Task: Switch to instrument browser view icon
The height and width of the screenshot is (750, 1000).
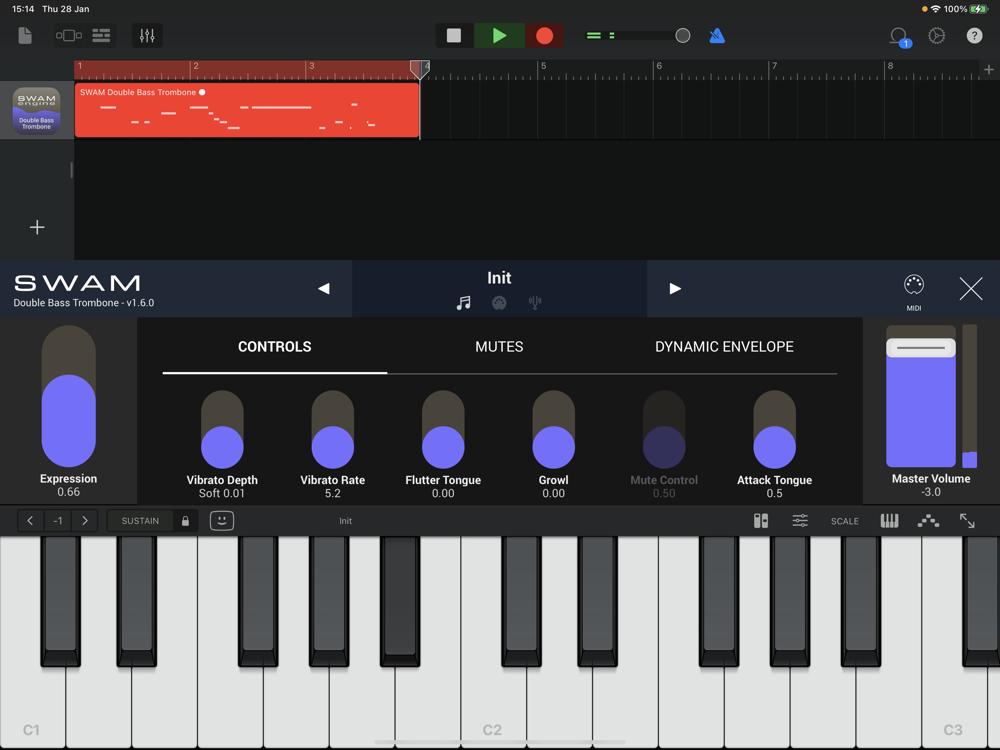Action: coord(69,36)
